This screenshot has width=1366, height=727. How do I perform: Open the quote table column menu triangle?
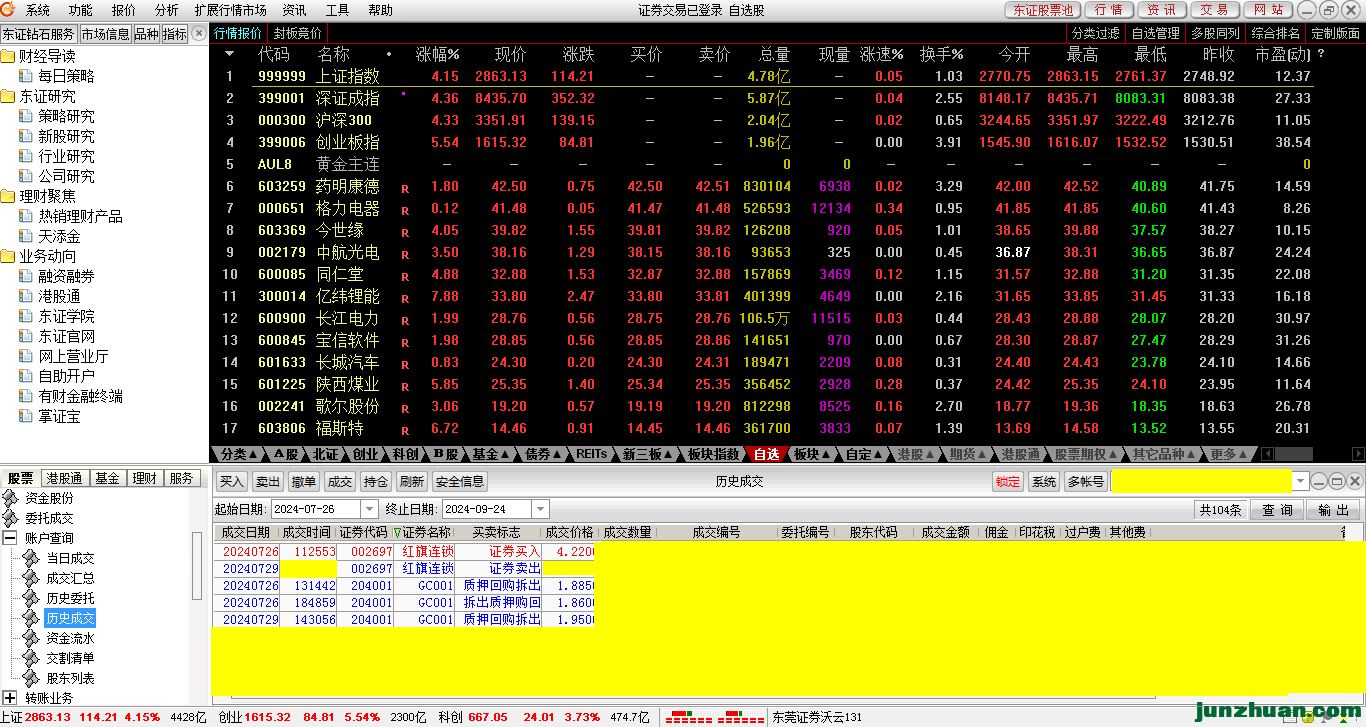click(229, 54)
